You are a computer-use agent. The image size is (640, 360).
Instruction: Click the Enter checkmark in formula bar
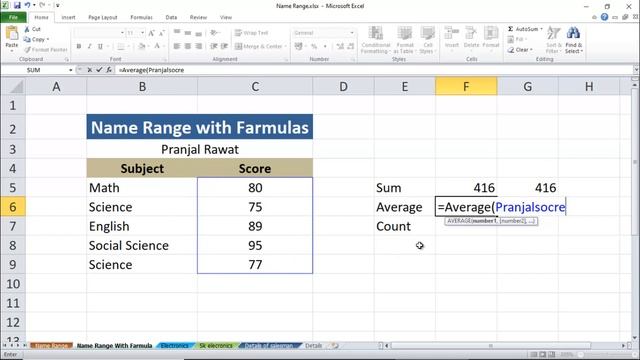tap(99, 70)
